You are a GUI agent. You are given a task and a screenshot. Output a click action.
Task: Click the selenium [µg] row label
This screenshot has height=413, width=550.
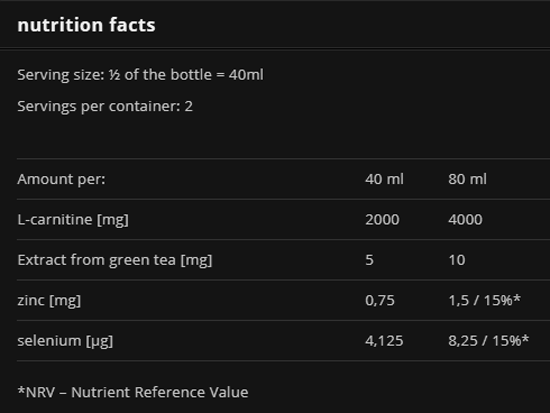tap(65, 341)
